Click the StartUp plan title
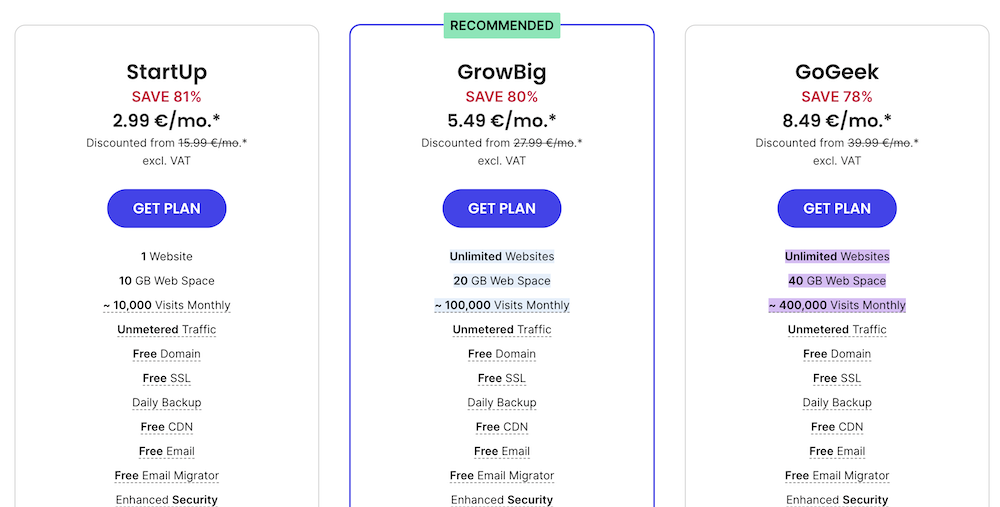 tap(167, 72)
